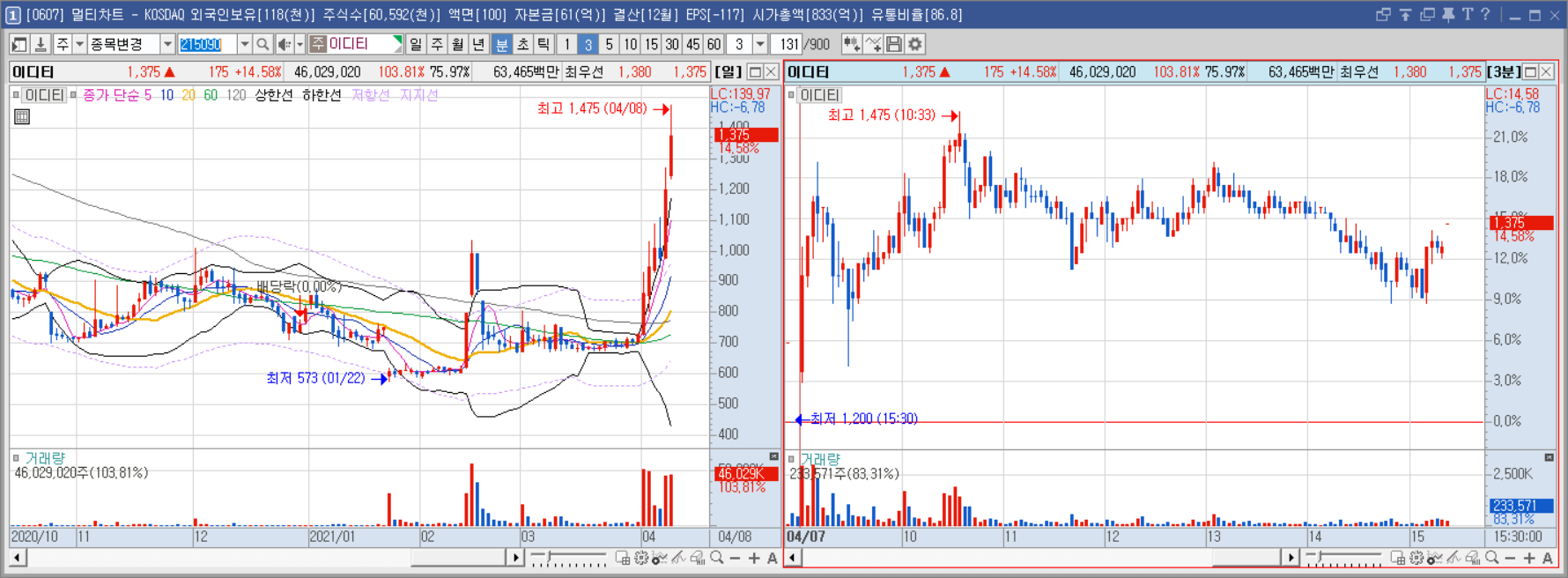Click the 틱 tick period button
The width and height of the screenshot is (1568, 578).
pyautogui.click(x=544, y=44)
